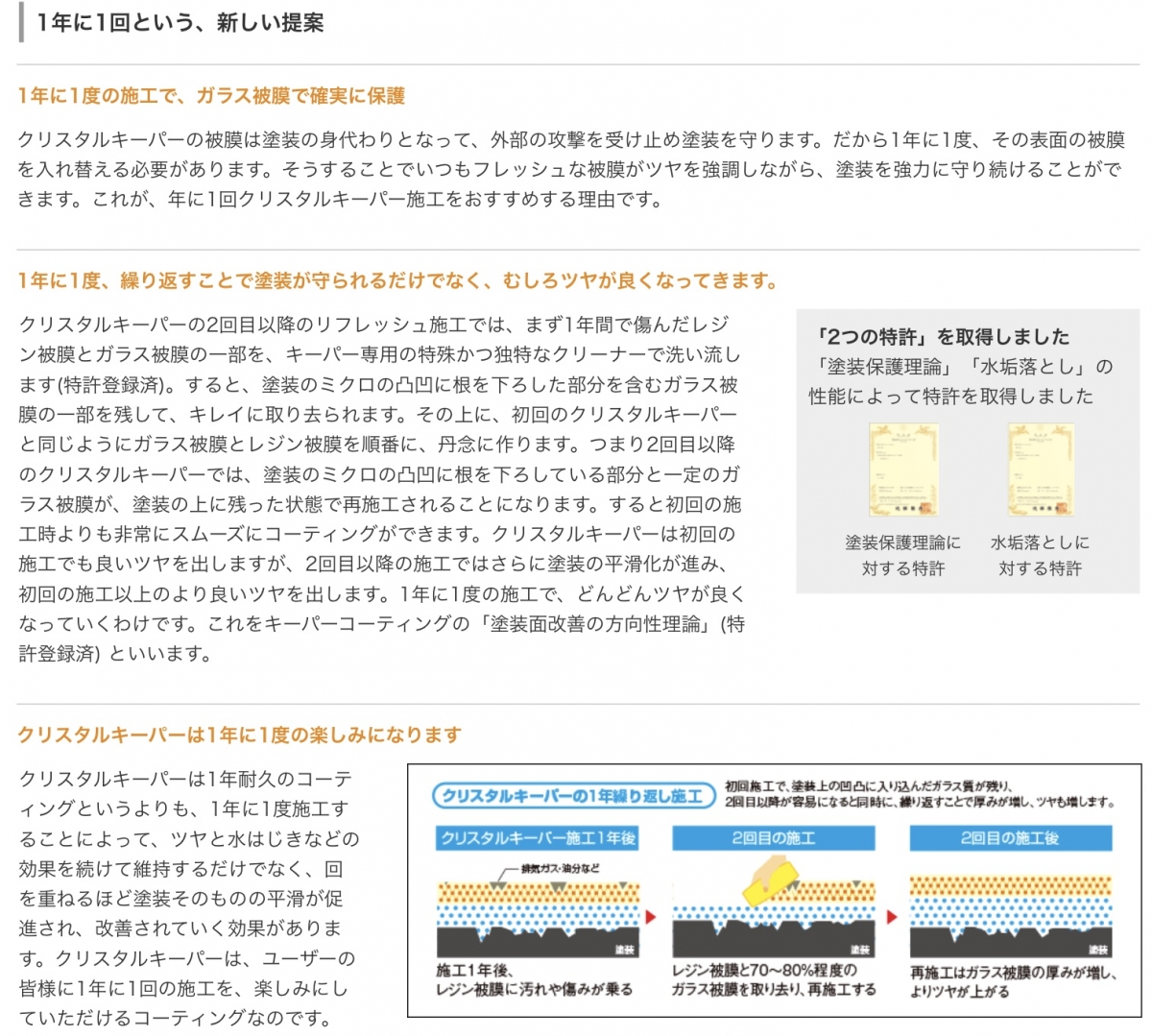Click the yellow sponge in the diagram
The width and height of the screenshot is (1152, 1036).
pos(772,881)
